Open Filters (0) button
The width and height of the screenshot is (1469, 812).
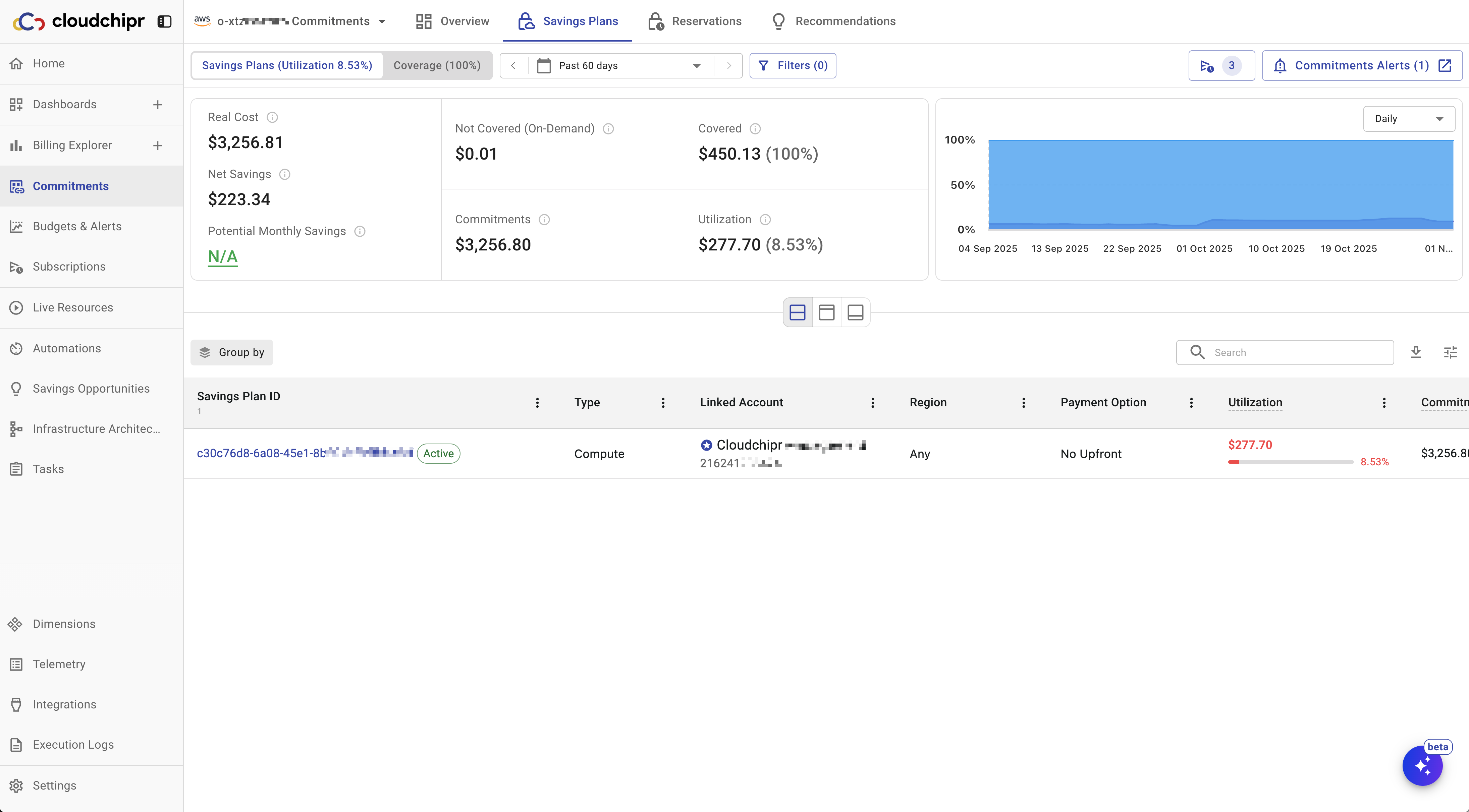793,66
